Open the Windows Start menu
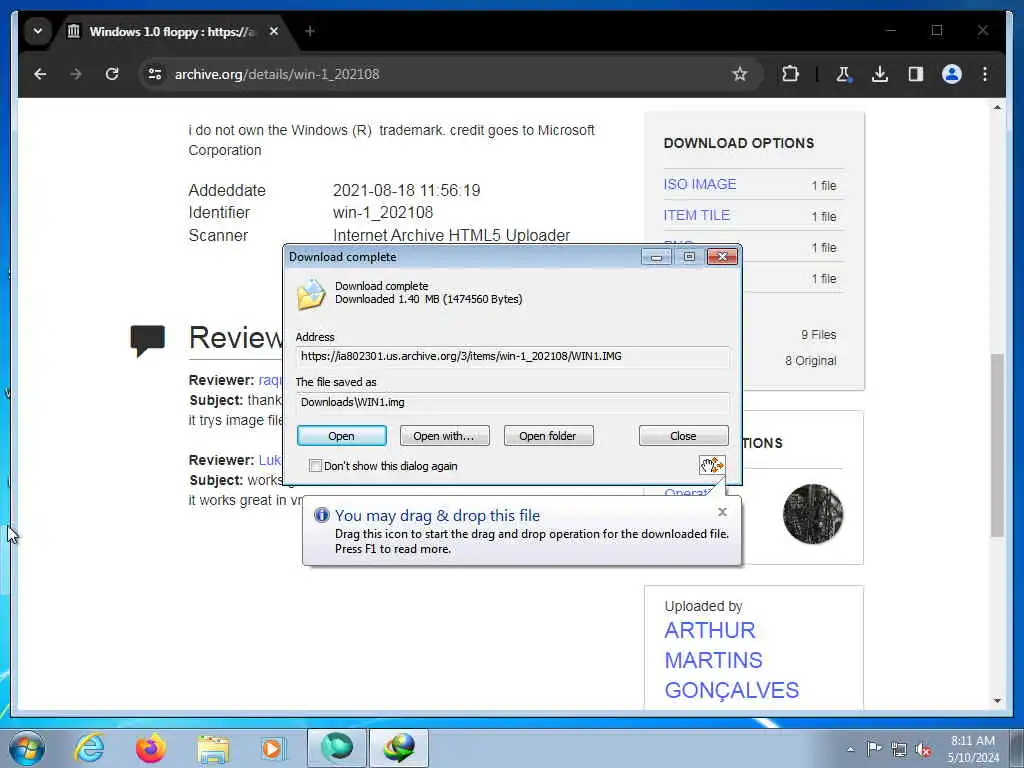The image size is (1024, 768). pos(26,748)
